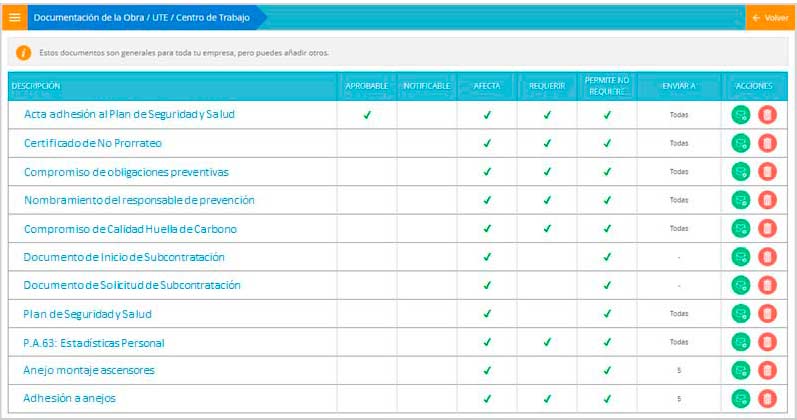The height and width of the screenshot is (420, 797).
Task: Go back with the Volver button
Action: pyautogui.click(x=770, y=18)
